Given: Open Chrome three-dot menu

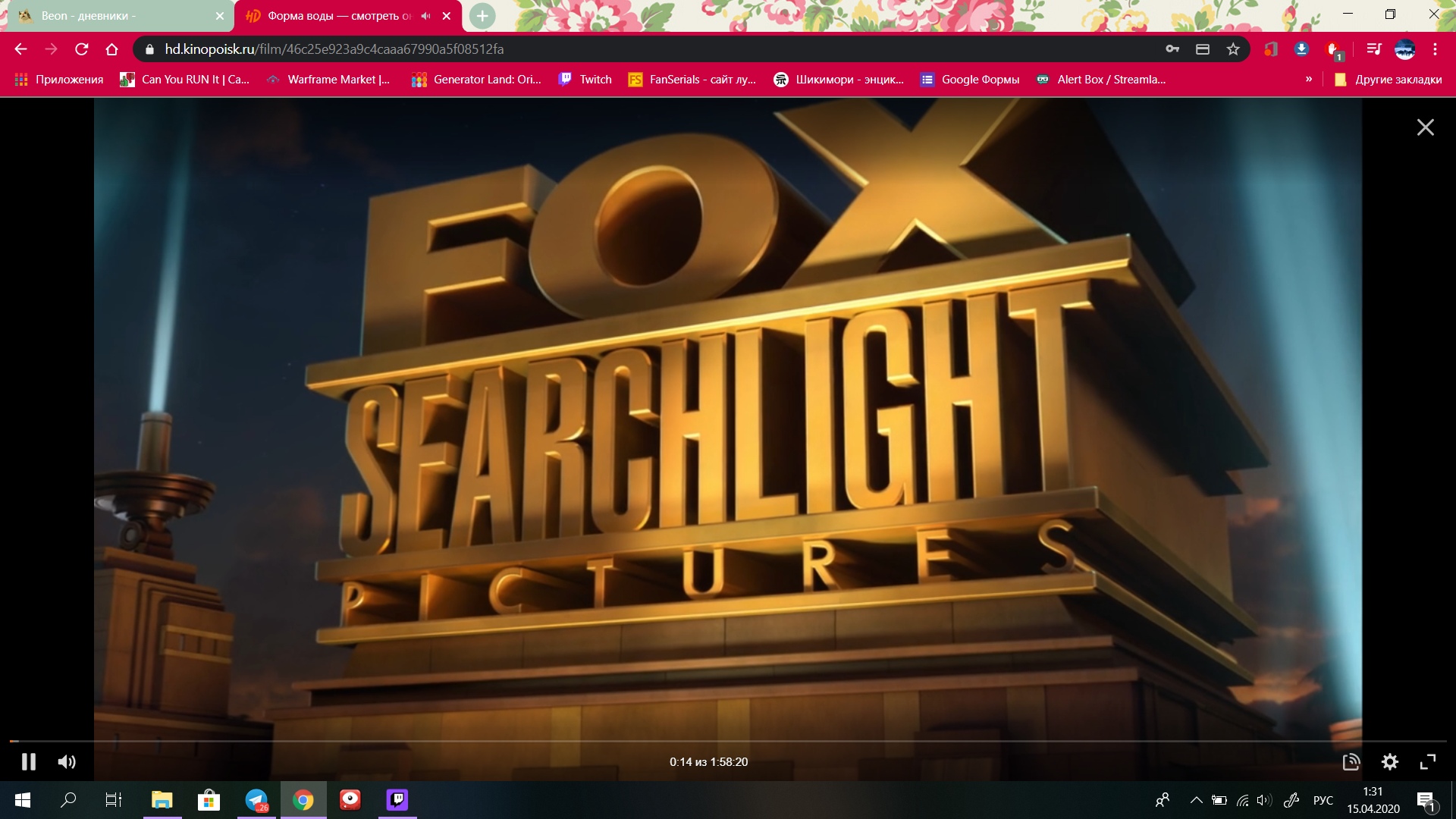Looking at the screenshot, I should pyautogui.click(x=1435, y=49).
